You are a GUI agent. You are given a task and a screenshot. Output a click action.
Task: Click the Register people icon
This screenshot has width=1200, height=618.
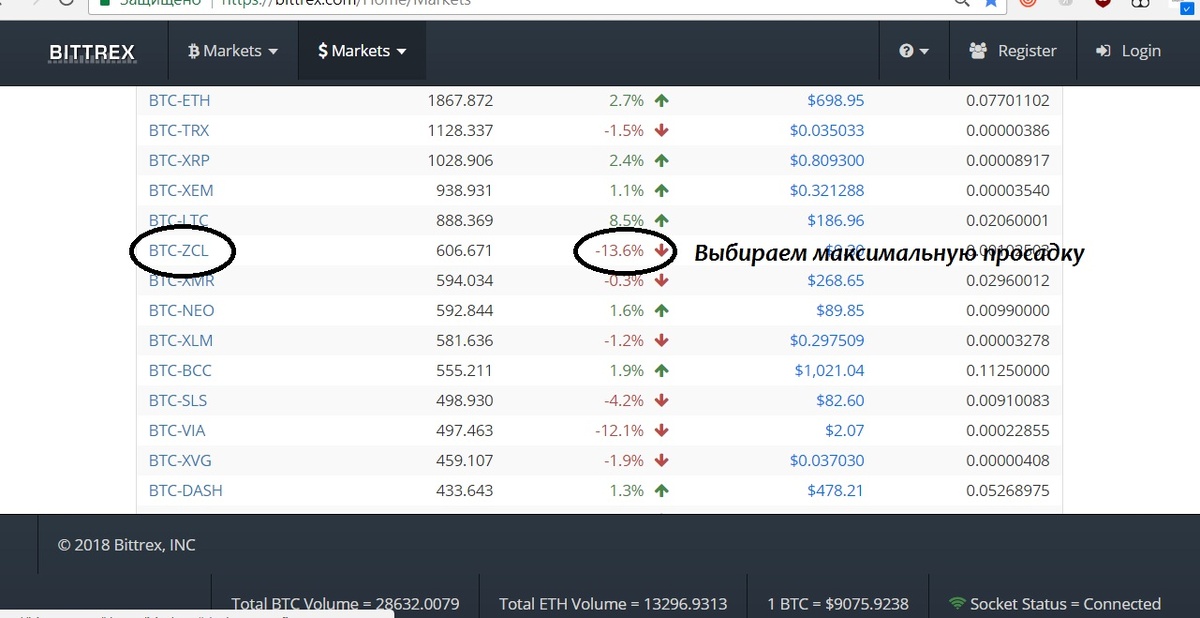pos(979,51)
